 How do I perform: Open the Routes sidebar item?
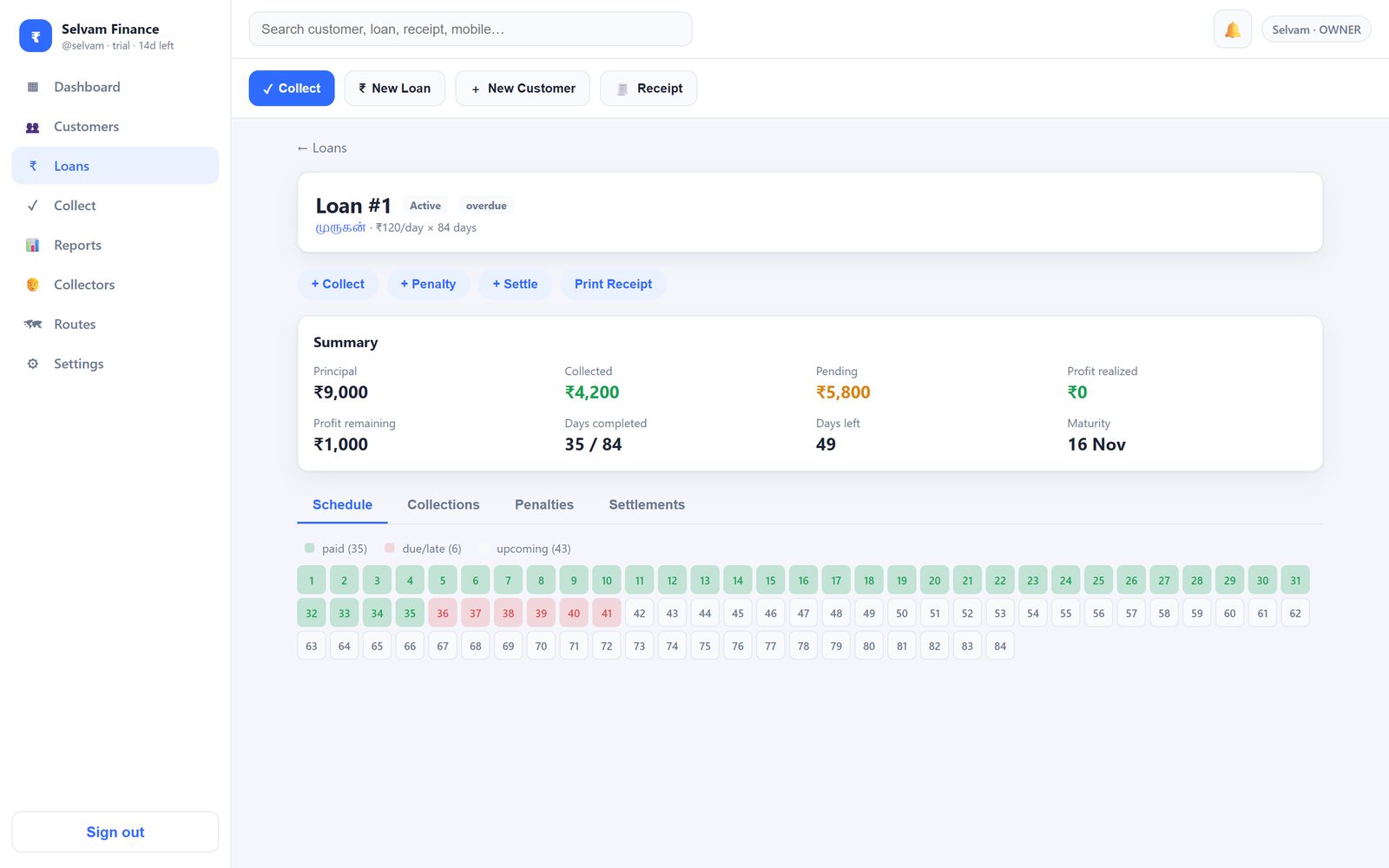(x=115, y=324)
